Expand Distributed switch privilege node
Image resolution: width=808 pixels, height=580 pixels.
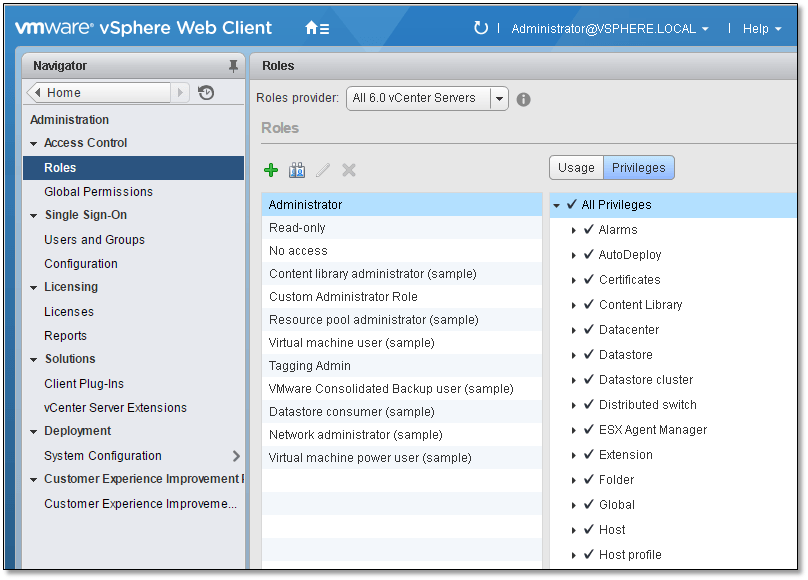click(573, 405)
